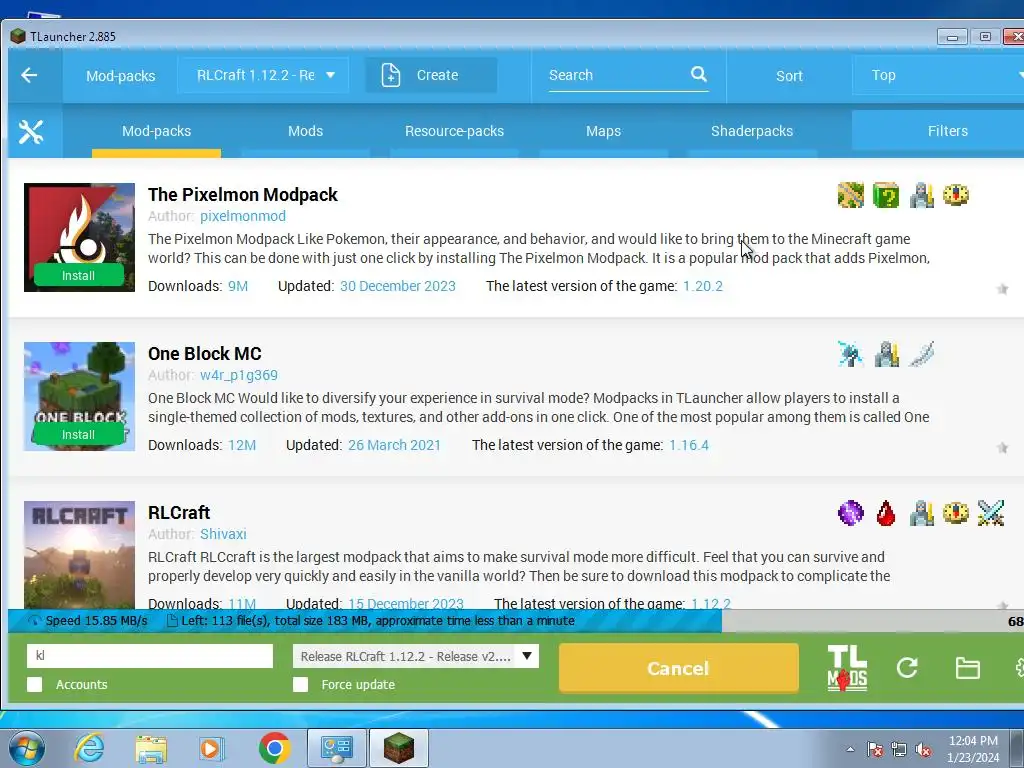Show hidden icons in system tray
The height and width of the screenshot is (768, 1024).
coord(850,750)
